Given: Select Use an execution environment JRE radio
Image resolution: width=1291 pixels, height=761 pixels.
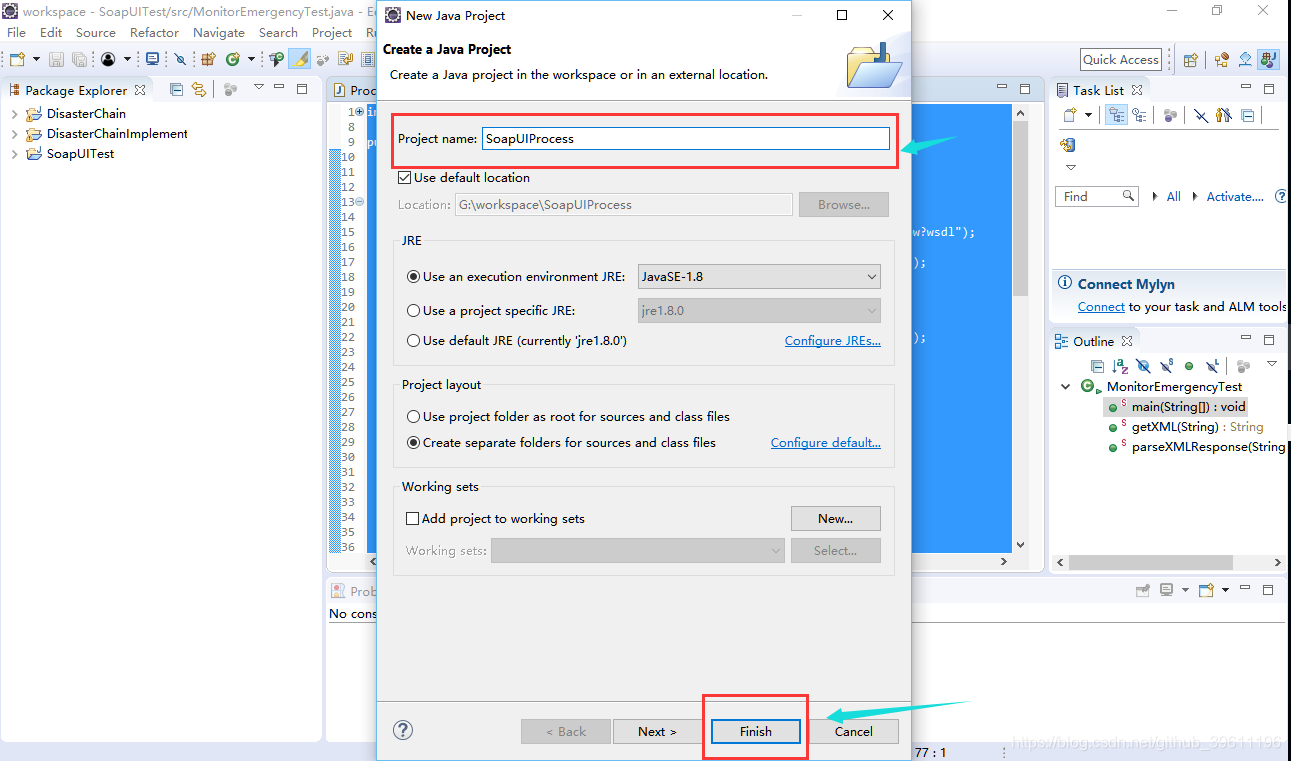Looking at the screenshot, I should point(413,277).
